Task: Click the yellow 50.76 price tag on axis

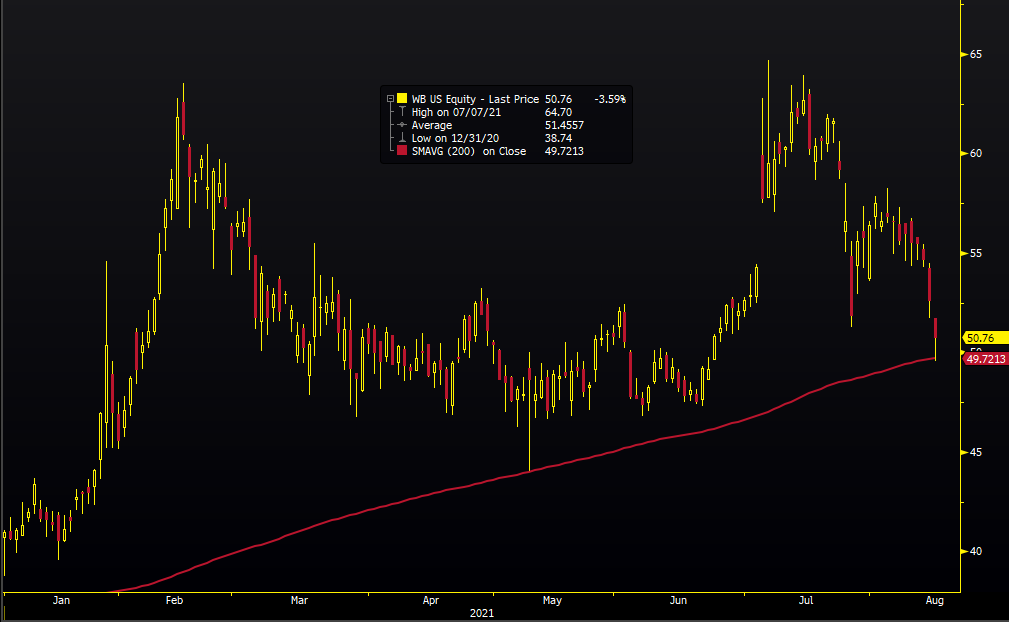Action: (985, 338)
